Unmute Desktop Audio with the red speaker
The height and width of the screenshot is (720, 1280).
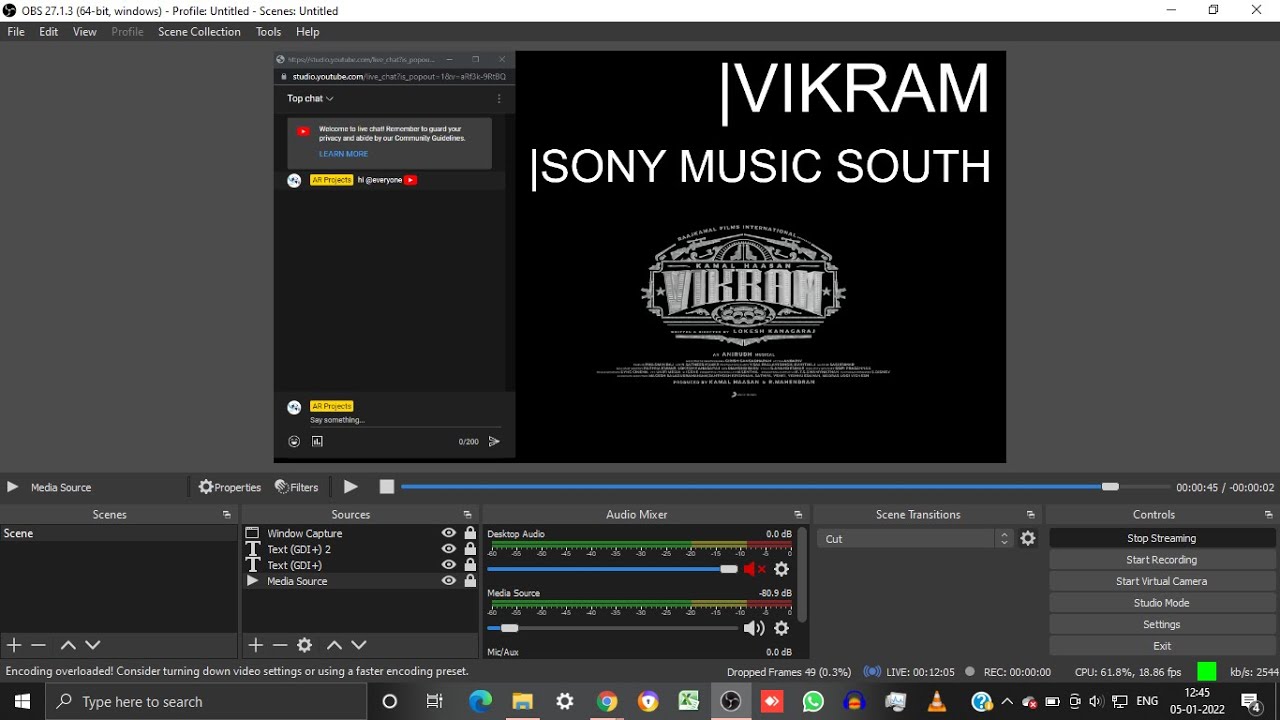[x=754, y=569]
